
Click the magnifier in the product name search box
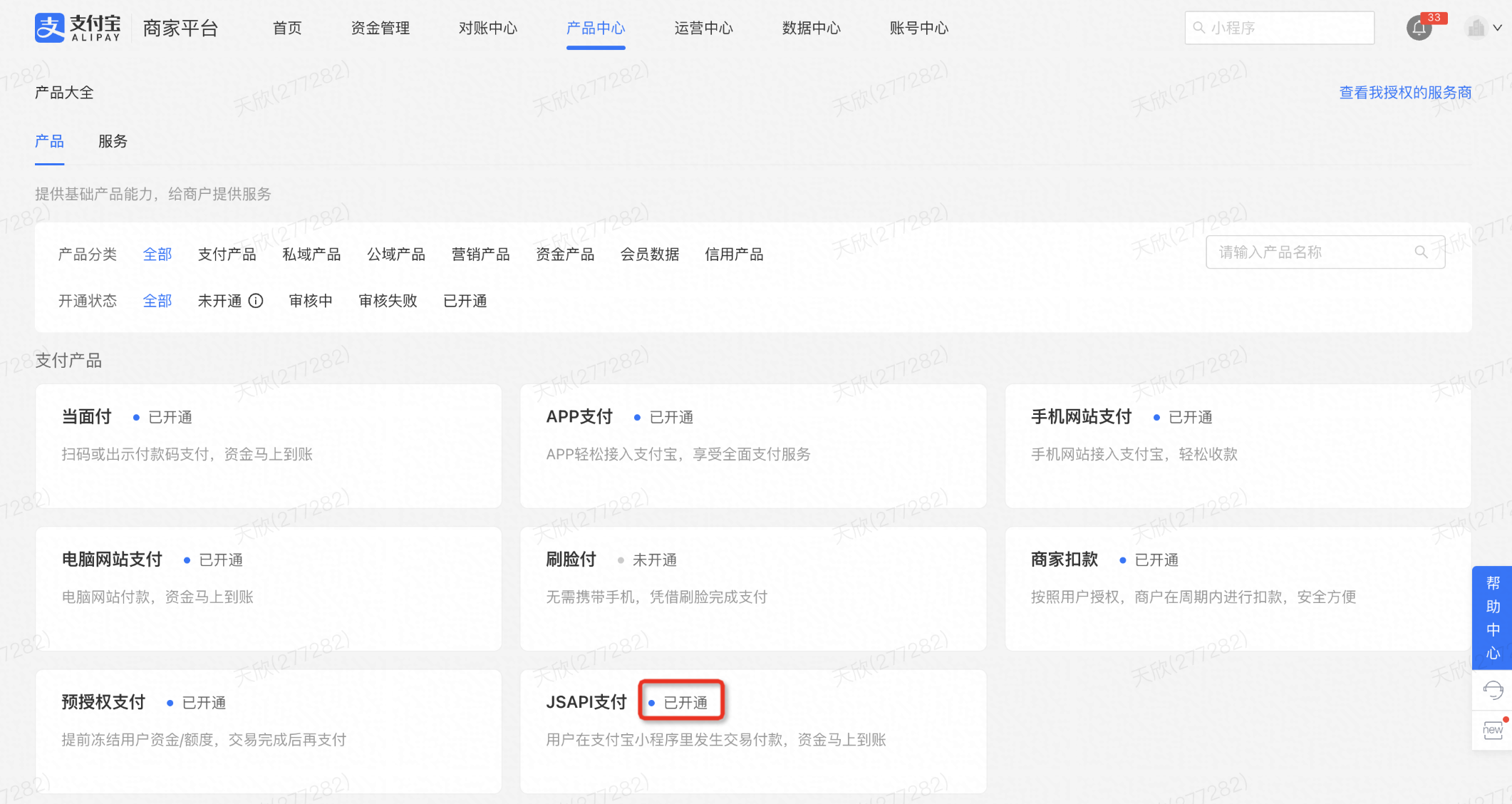tap(1422, 252)
